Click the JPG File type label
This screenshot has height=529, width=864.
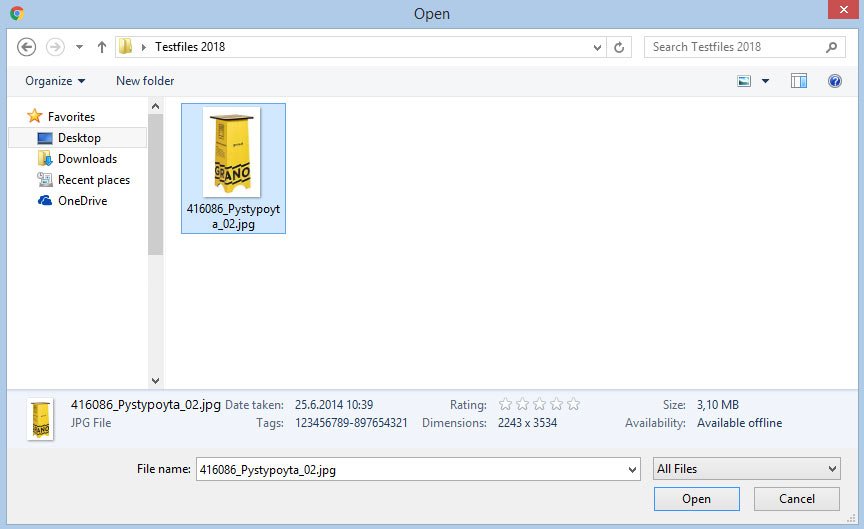pyautogui.click(x=91, y=423)
